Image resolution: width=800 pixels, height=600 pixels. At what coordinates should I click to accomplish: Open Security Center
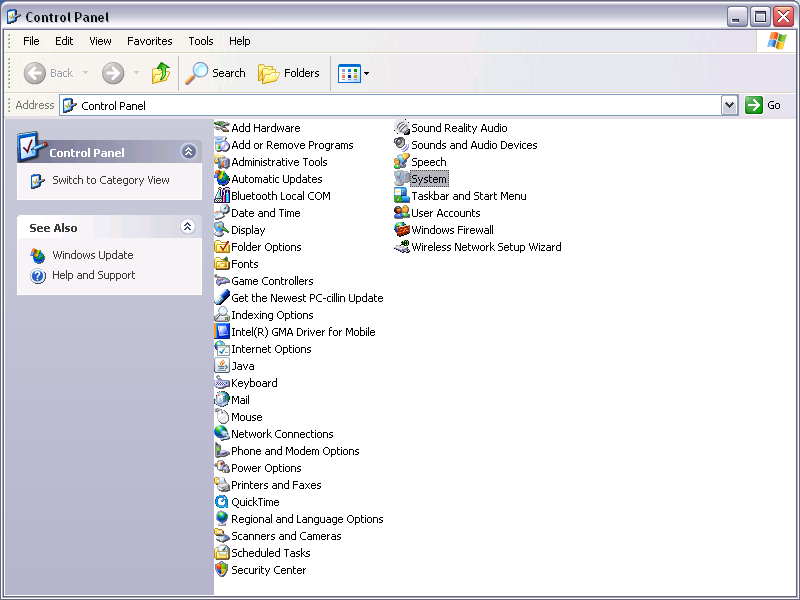tap(268, 570)
